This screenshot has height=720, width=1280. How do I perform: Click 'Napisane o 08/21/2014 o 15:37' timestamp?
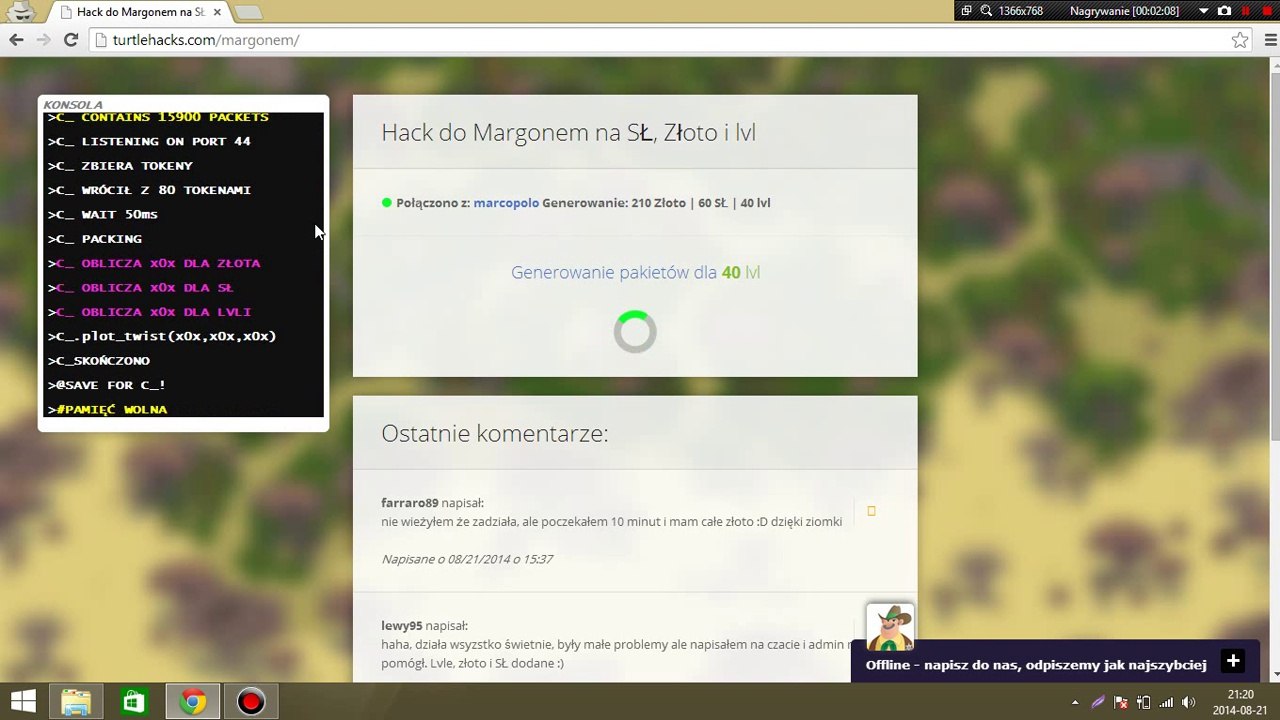coord(467,559)
